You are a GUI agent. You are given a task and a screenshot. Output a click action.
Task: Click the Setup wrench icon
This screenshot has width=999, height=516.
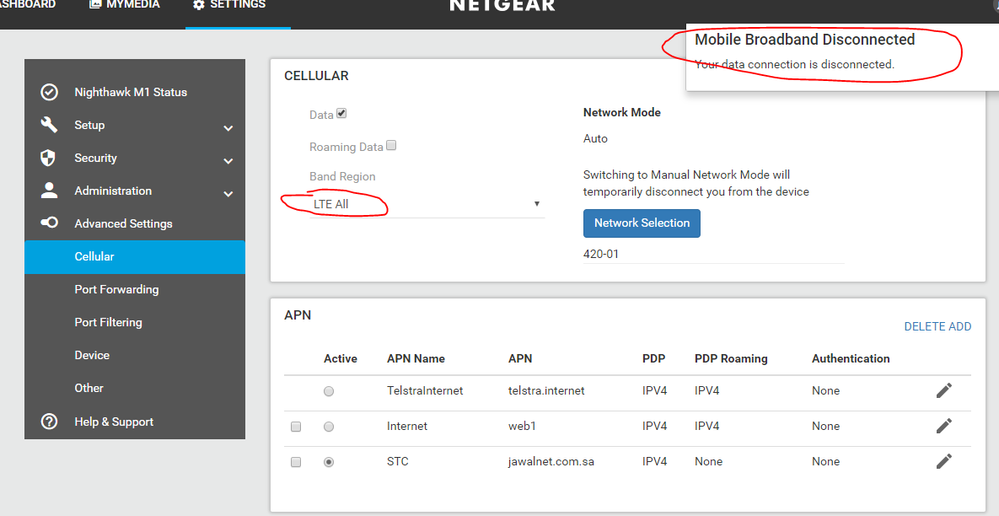(x=49, y=125)
